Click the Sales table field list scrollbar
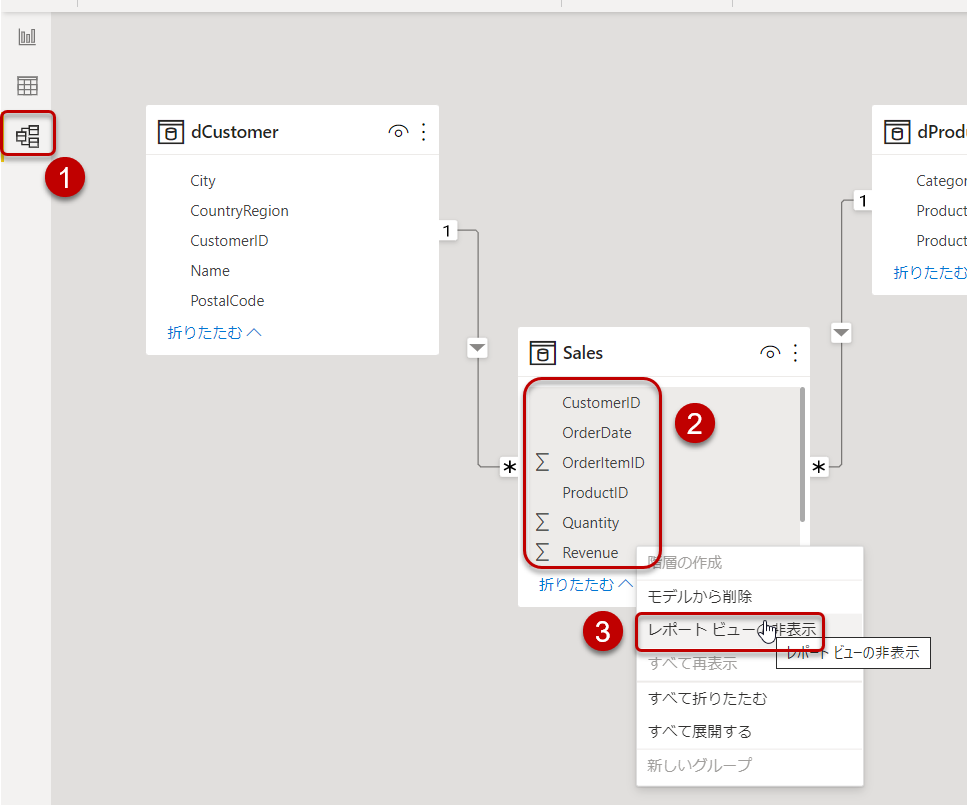The image size is (967, 805). 802,455
